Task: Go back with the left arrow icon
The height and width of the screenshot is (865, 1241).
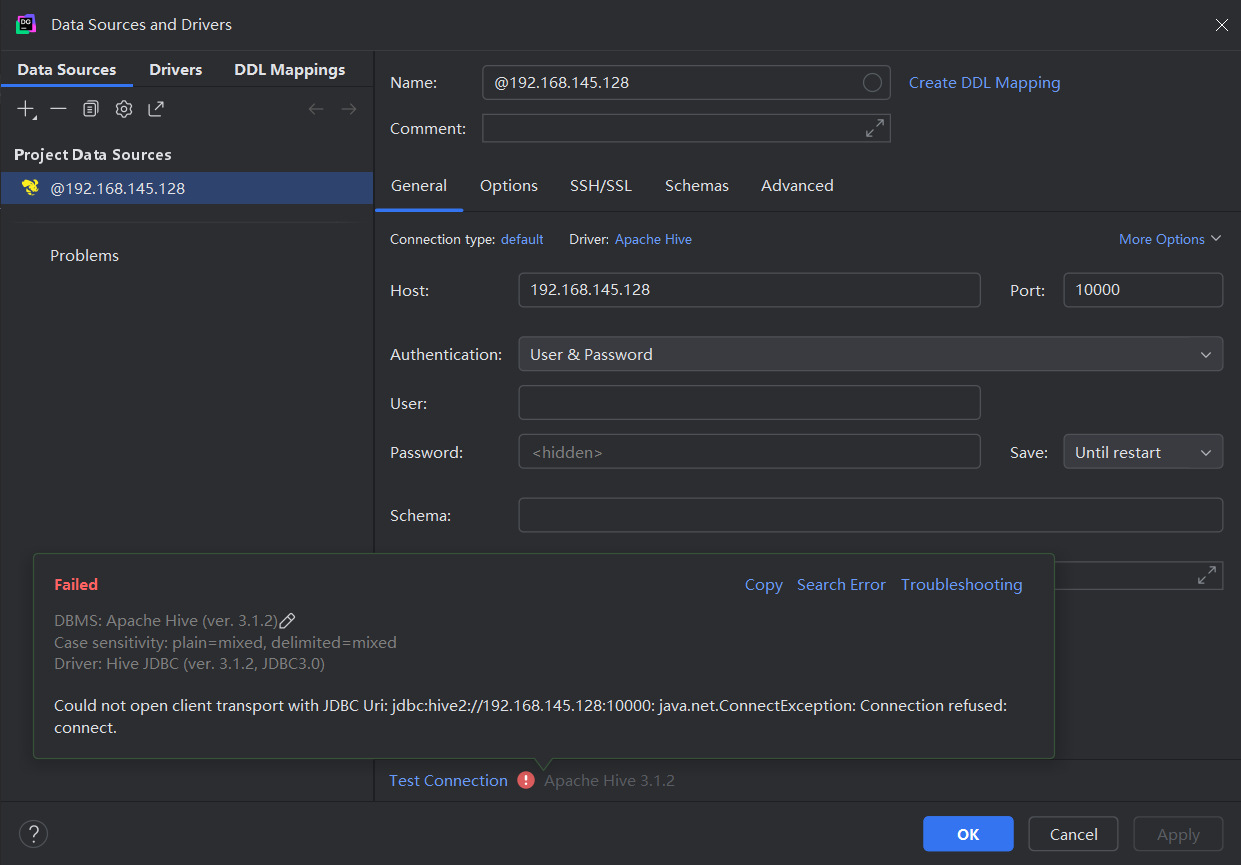Action: pos(316,109)
